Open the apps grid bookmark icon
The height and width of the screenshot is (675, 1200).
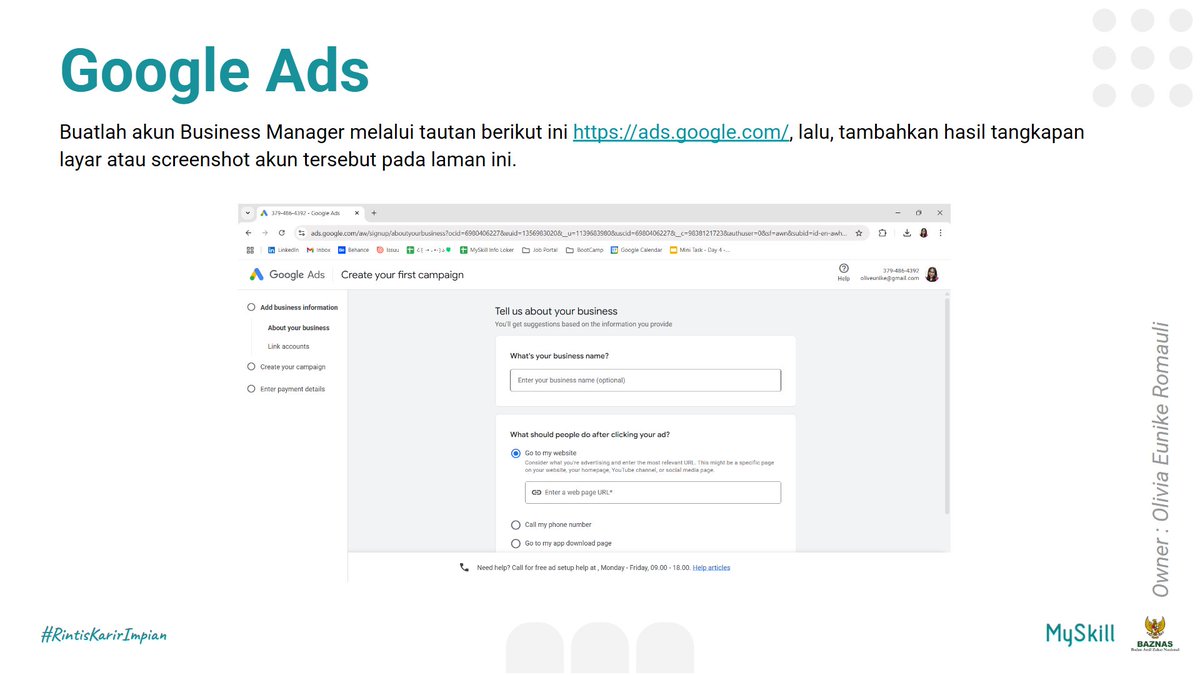tap(250, 250)
